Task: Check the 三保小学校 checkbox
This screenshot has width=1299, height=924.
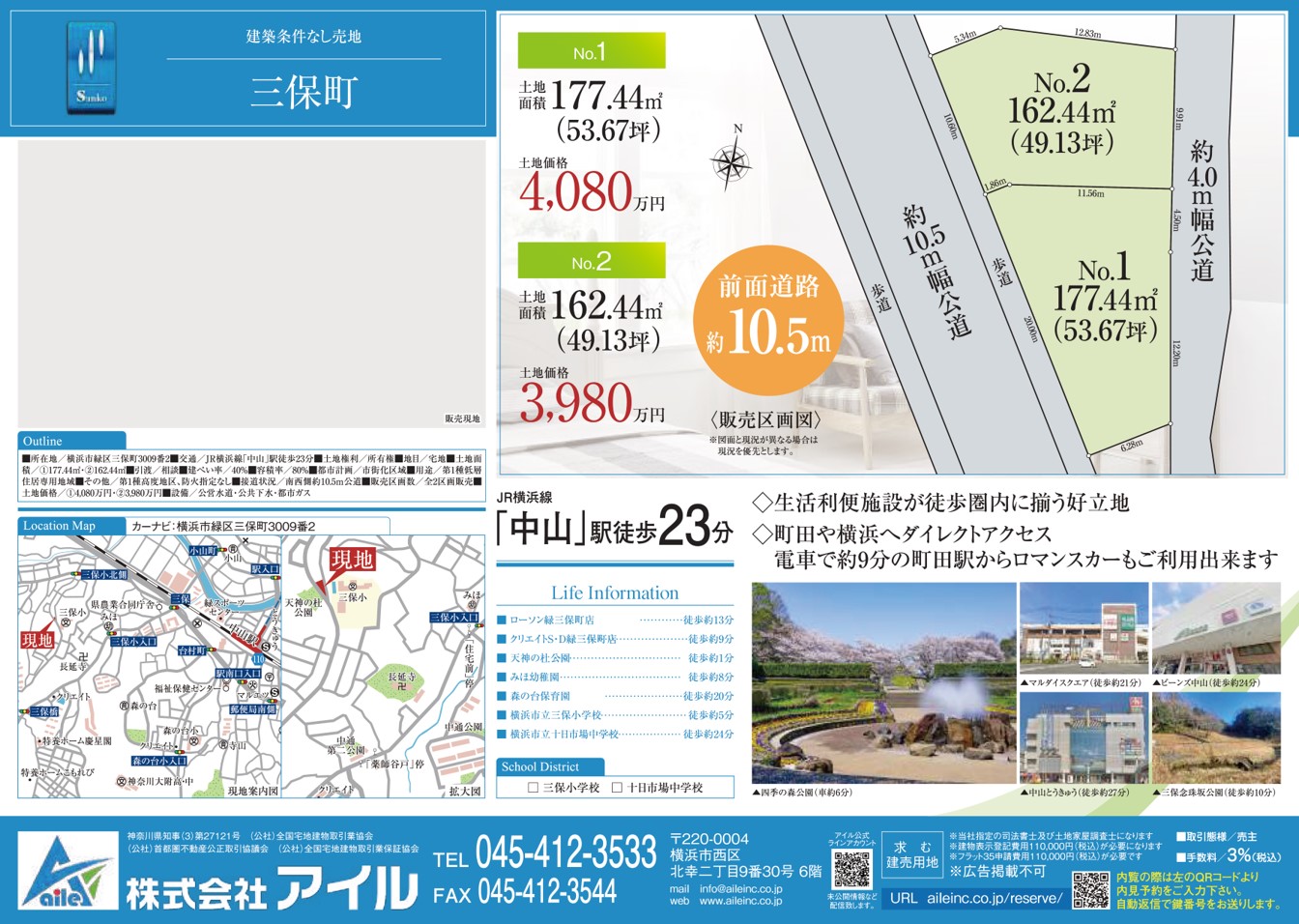Action: 533,788
